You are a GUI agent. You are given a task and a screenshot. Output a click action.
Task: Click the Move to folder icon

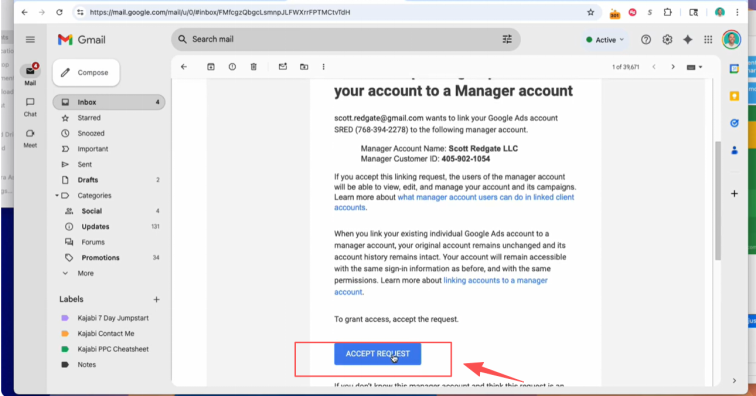tap(304, 67)
